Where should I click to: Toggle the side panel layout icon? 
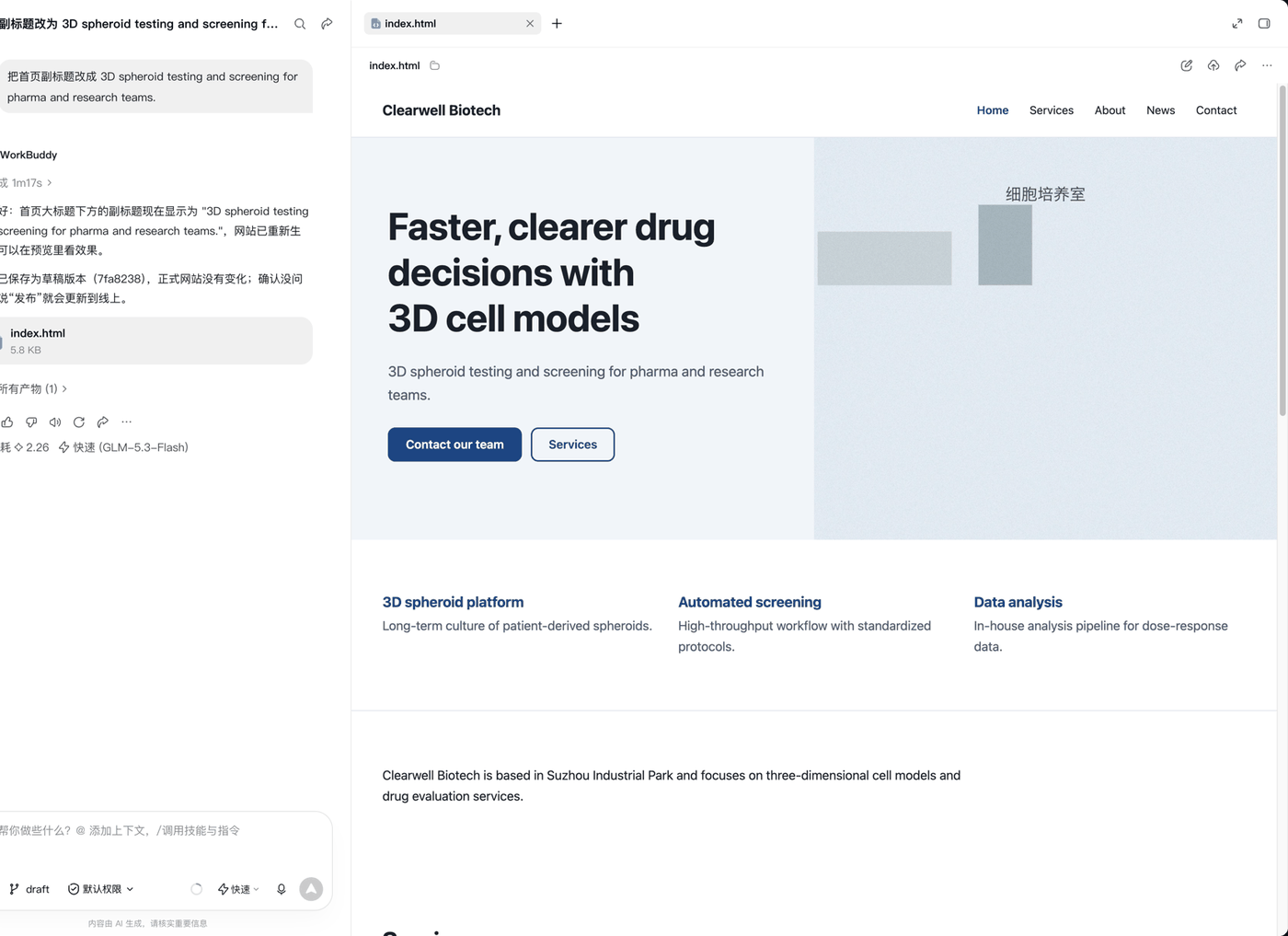(1264, 24)
